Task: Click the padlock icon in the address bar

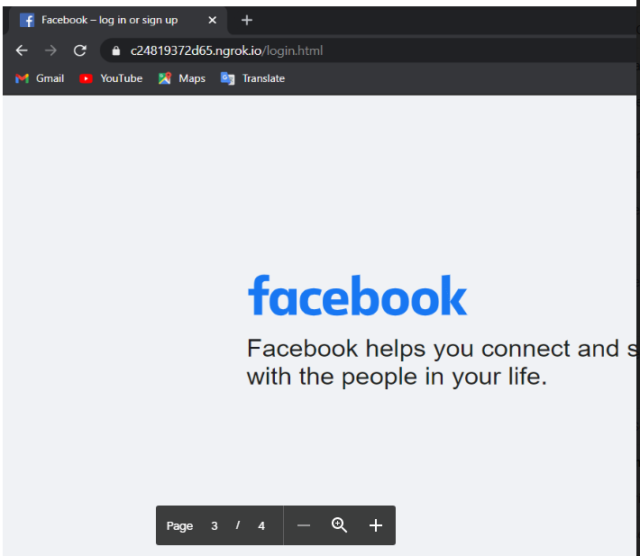Action: (x=116, y=51)
